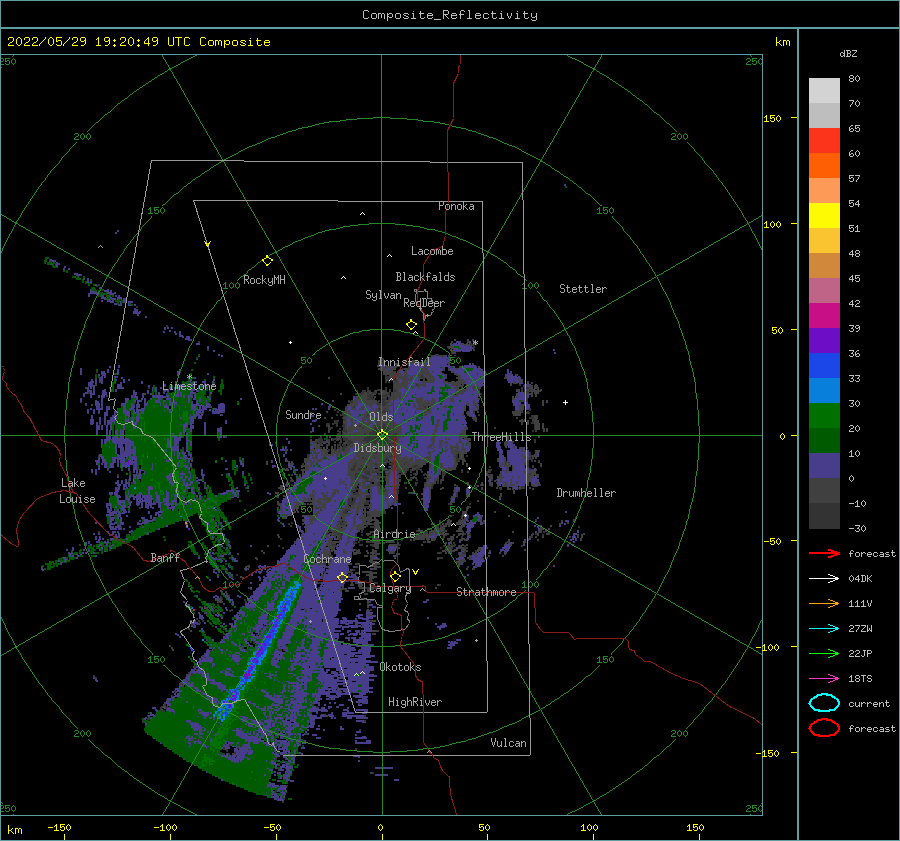Click the -30 value on the dBZ scale
The height and width of the screenshot is (841, 900).
[x=857, y=529]
